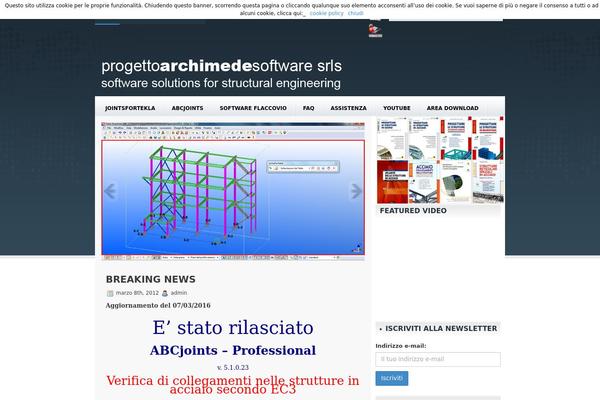Screen dimensions: 600x400
Task: Click the calendar icon beside post date
Action: click(110, 293)
